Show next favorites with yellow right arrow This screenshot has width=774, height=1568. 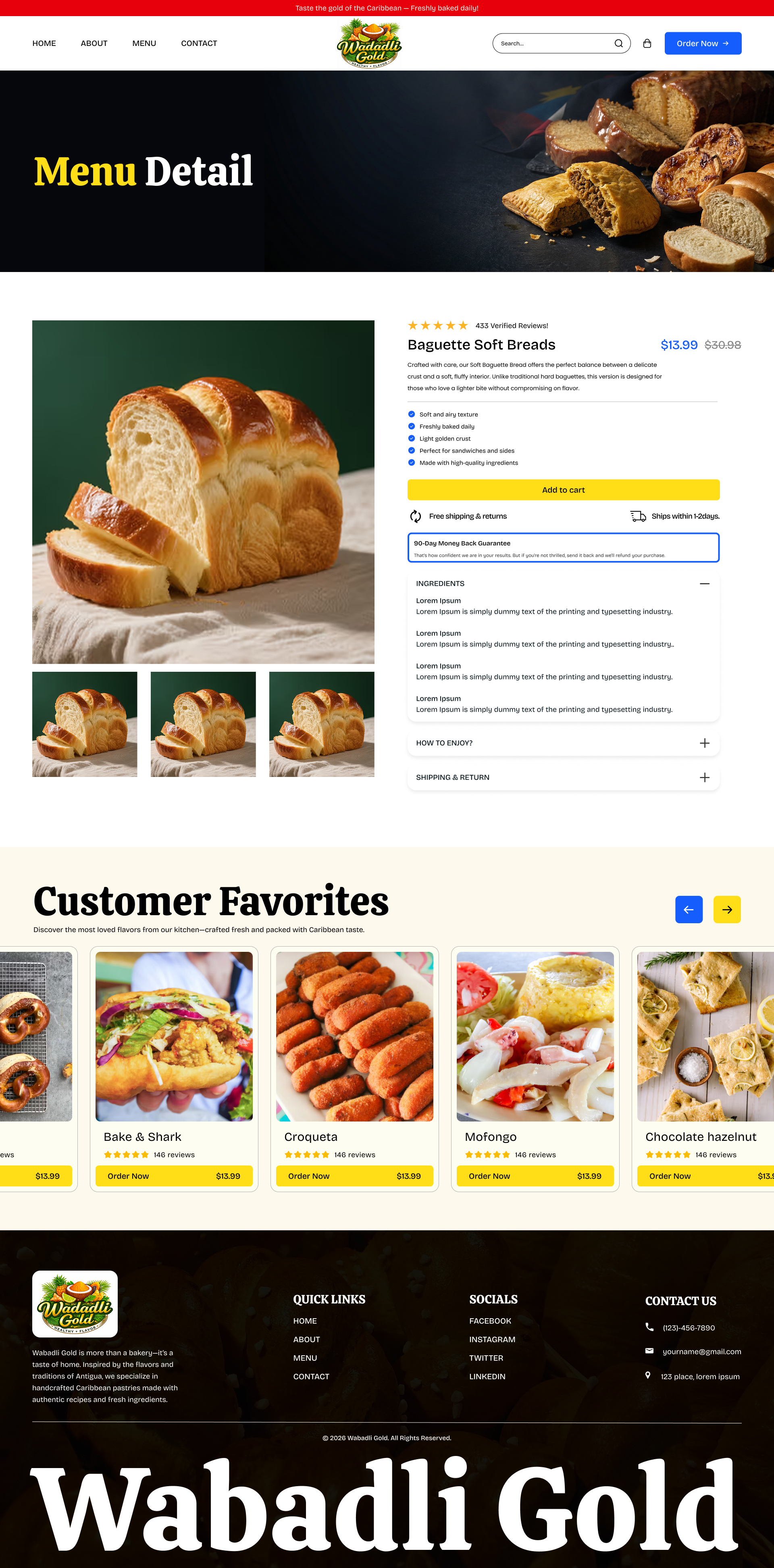tap(727, 910)
